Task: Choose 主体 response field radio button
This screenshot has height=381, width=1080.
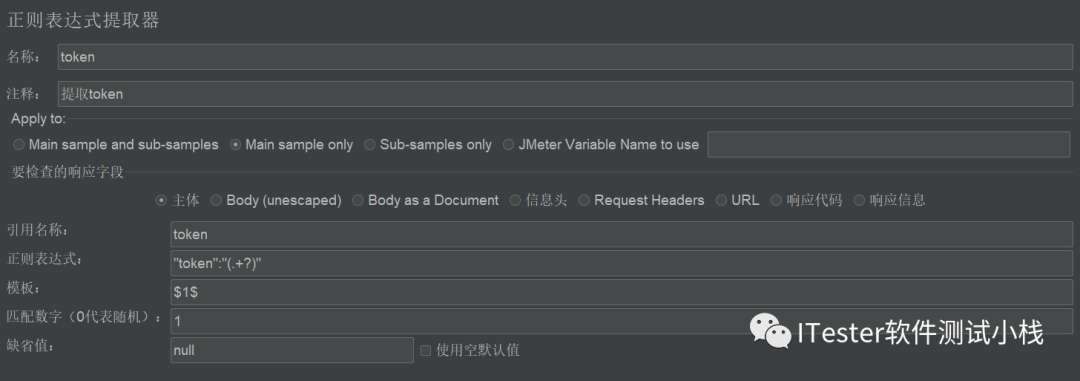Action: coord(161,200)
